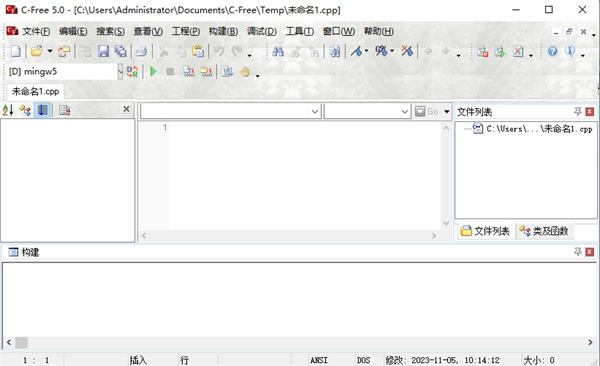Close the 文件列表 panel
The image size is (600, 366).
pyautogui.click(x=590, y=111)
